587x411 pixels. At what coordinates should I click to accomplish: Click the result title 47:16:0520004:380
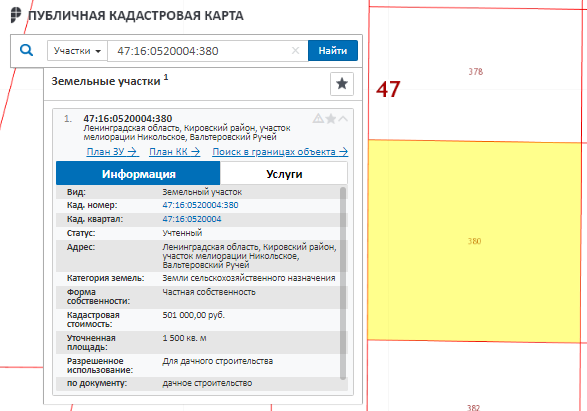(128, 119)
